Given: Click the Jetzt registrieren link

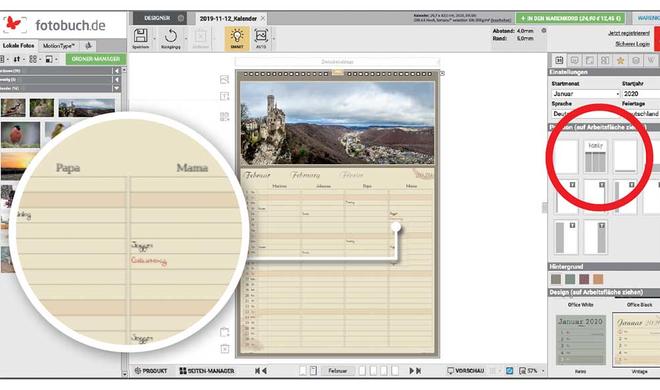Looking at the screenshot, I should point(629,33).
